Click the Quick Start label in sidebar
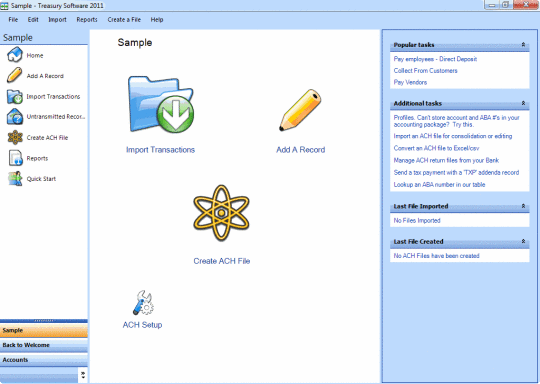The image size is (540, 384). click(x=41, y=179)
